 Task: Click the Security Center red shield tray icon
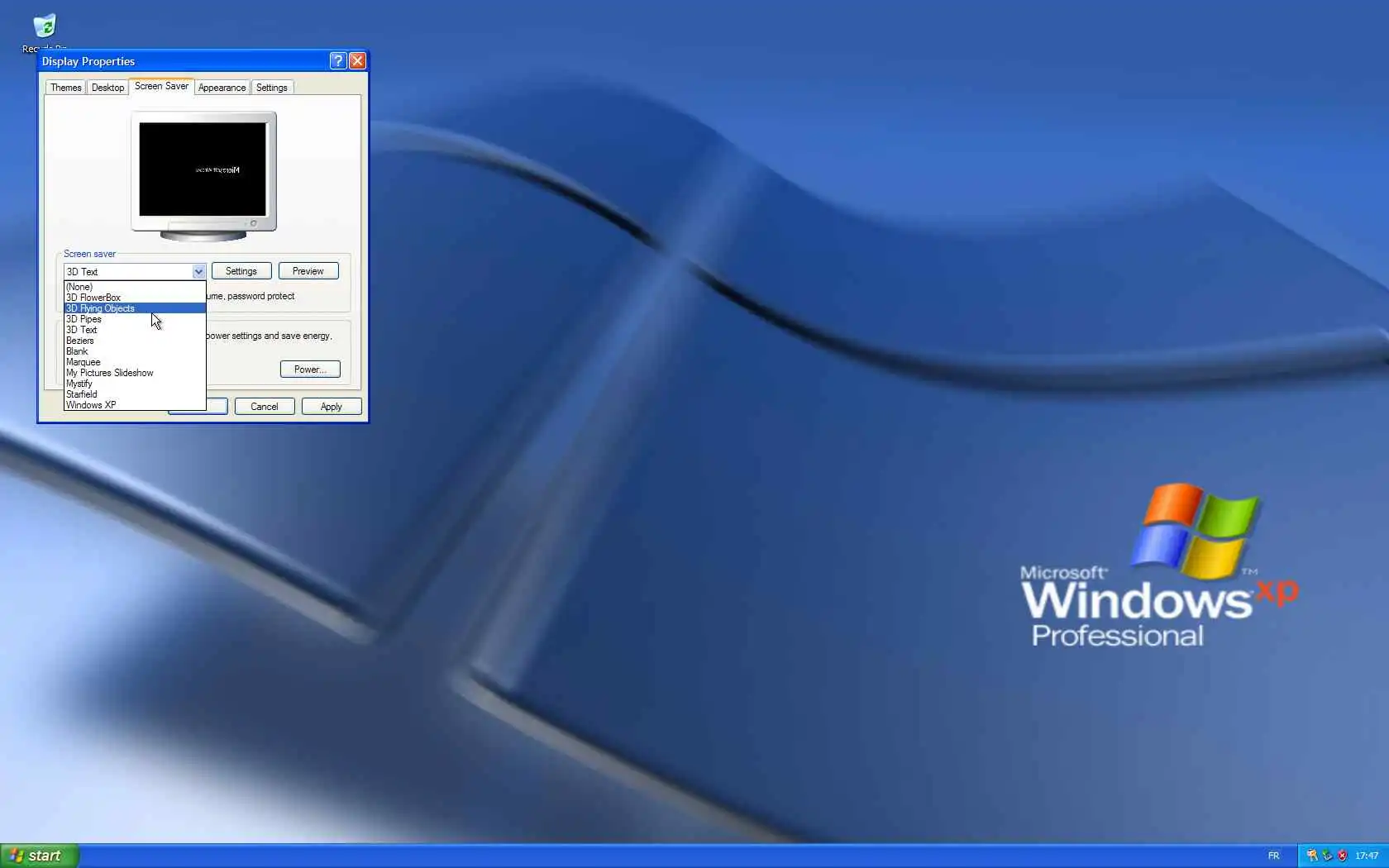click(x=1342, y=856)
